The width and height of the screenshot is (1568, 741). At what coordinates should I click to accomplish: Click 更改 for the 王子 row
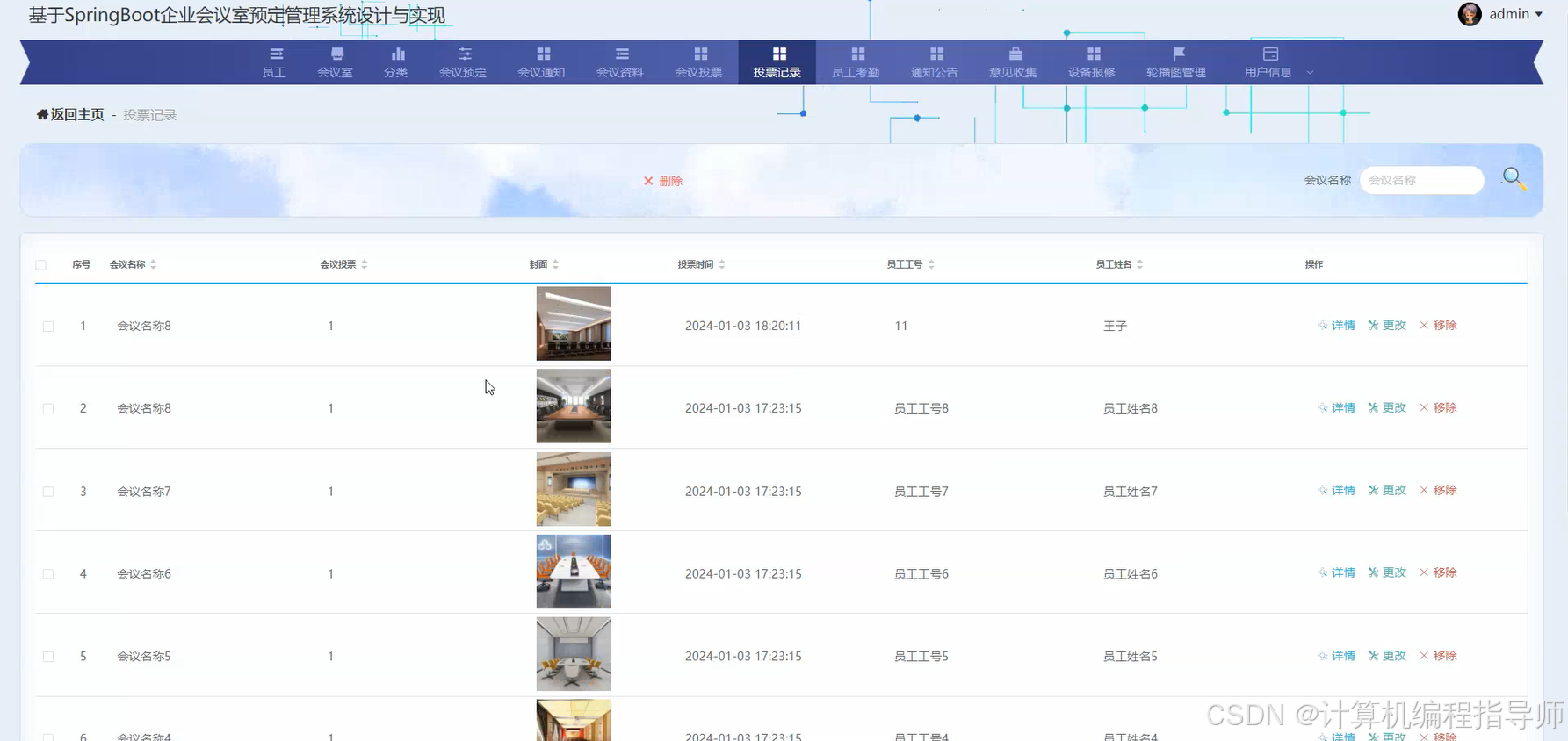click(x=1387, y=326)
